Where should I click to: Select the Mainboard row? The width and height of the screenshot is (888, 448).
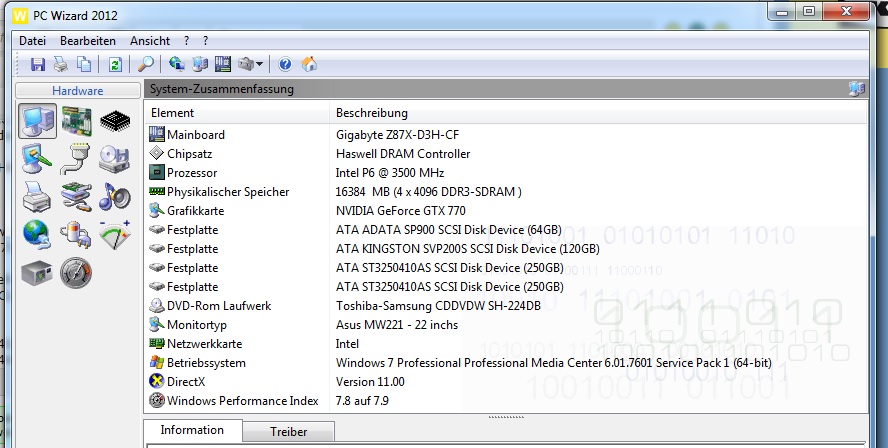coord(506,135)
